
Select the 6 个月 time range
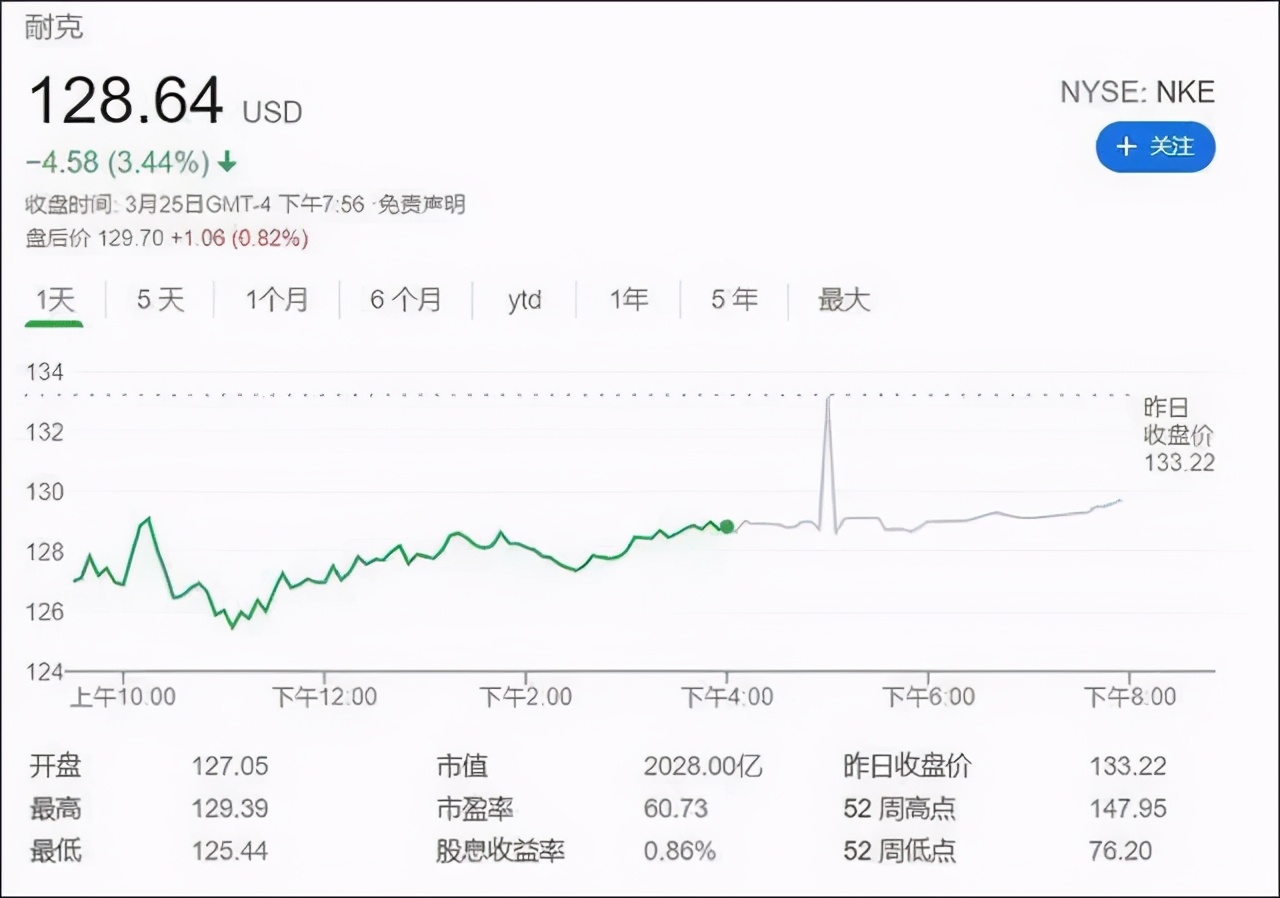tap(404, 299)
